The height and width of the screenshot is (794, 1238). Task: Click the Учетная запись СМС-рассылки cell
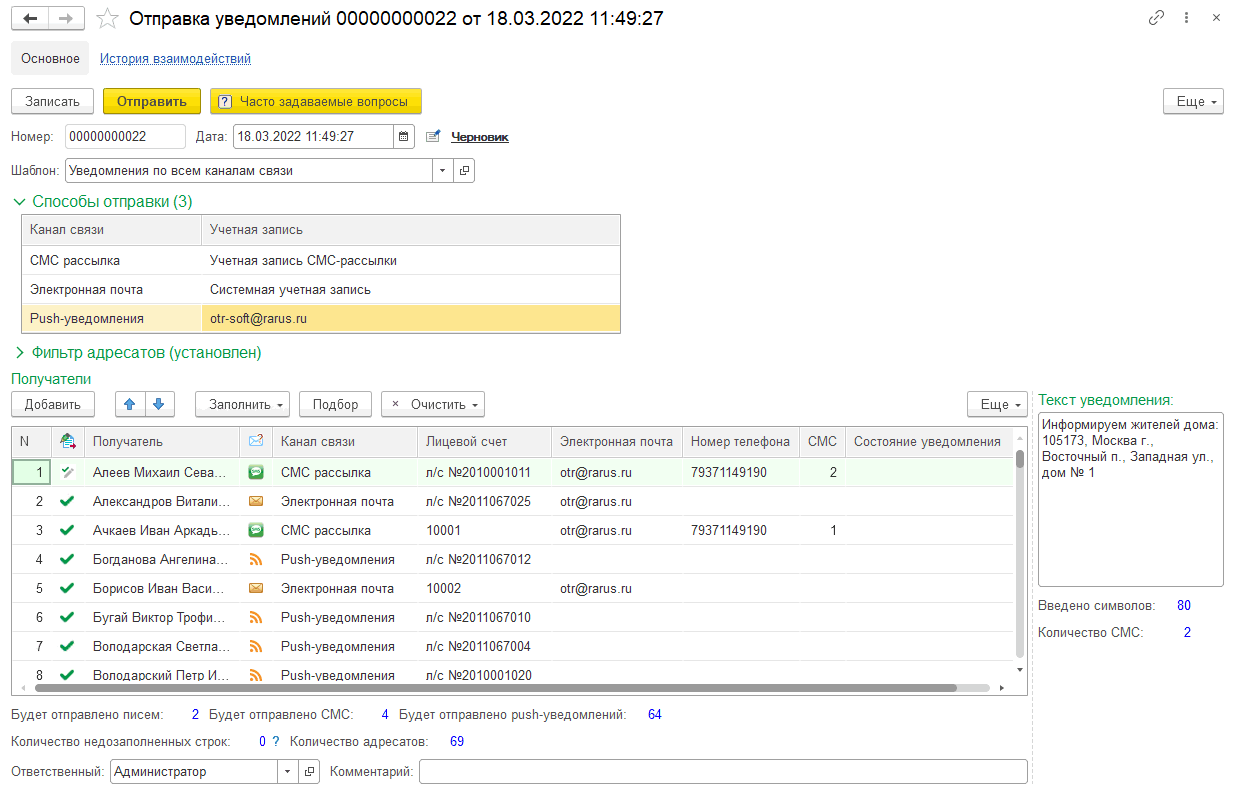point(410,260)
